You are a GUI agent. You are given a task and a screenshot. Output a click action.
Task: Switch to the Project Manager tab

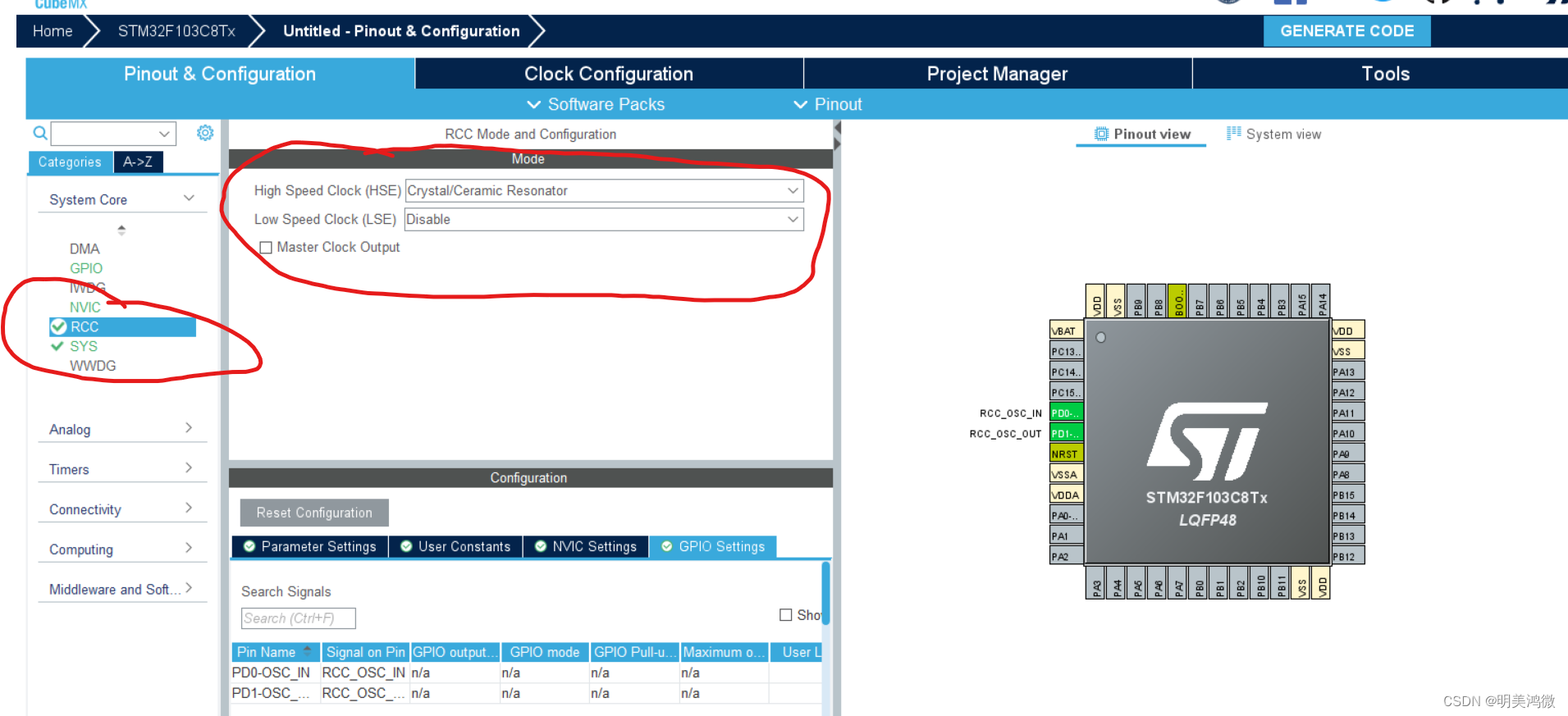click(998, 74)
